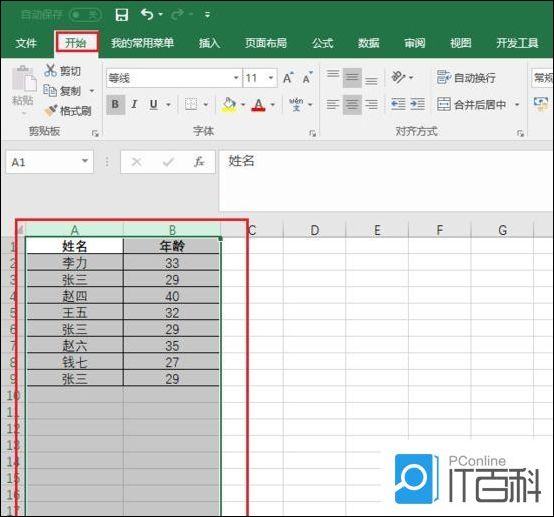Click the cell containing 钱七
Viewport: 554px width, 517px height.
(x=75, y=362)
